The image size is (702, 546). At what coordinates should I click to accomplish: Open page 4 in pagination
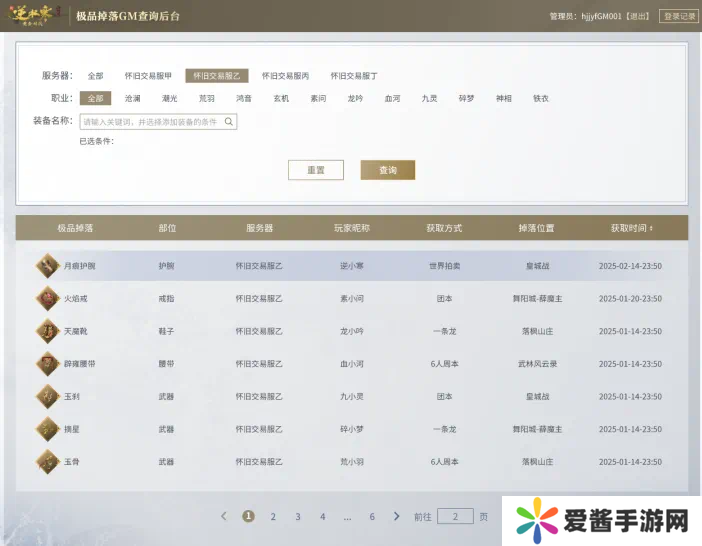pyautogui.click(x=322, y=517)
